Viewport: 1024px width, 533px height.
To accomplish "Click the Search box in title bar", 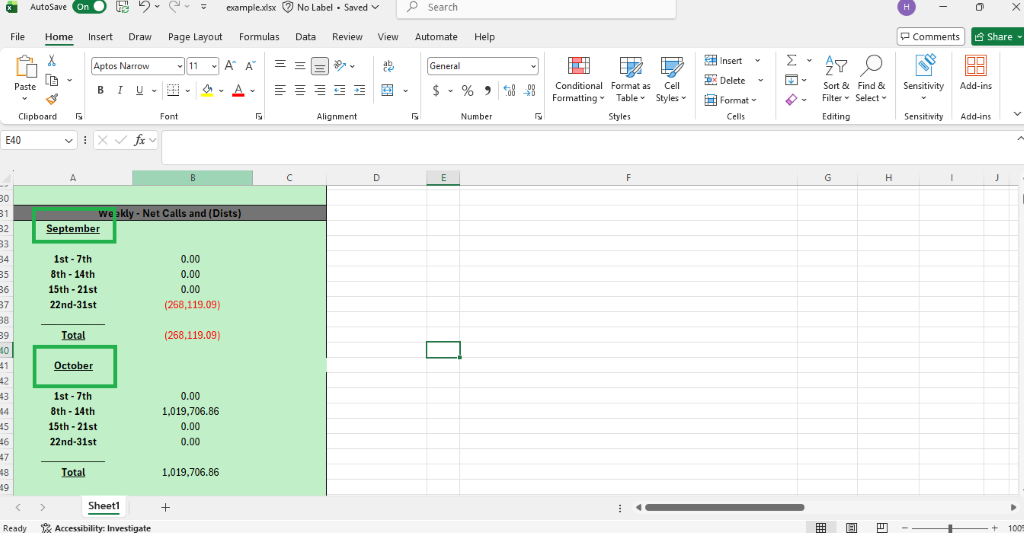I will tap(536, 8).
